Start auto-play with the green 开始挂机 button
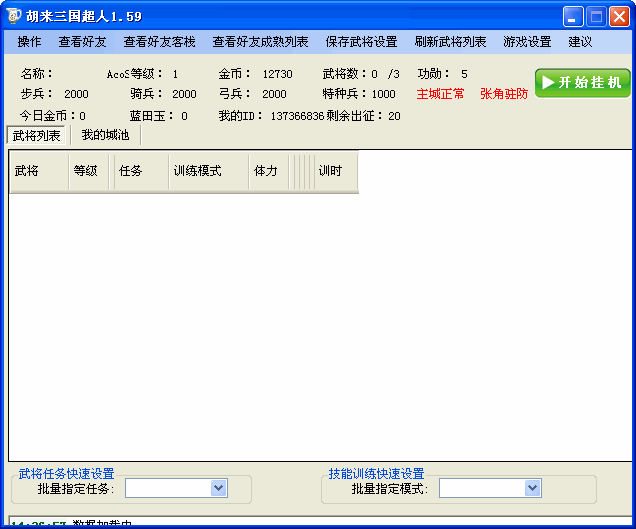Viewport: 636px width, 529px height. pyautogui.click(x=582, y=83)
